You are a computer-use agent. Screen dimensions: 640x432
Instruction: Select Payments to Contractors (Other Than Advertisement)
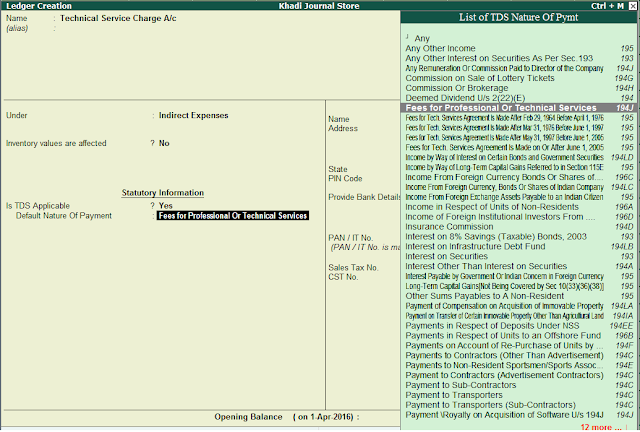click(x=519, y=356)
